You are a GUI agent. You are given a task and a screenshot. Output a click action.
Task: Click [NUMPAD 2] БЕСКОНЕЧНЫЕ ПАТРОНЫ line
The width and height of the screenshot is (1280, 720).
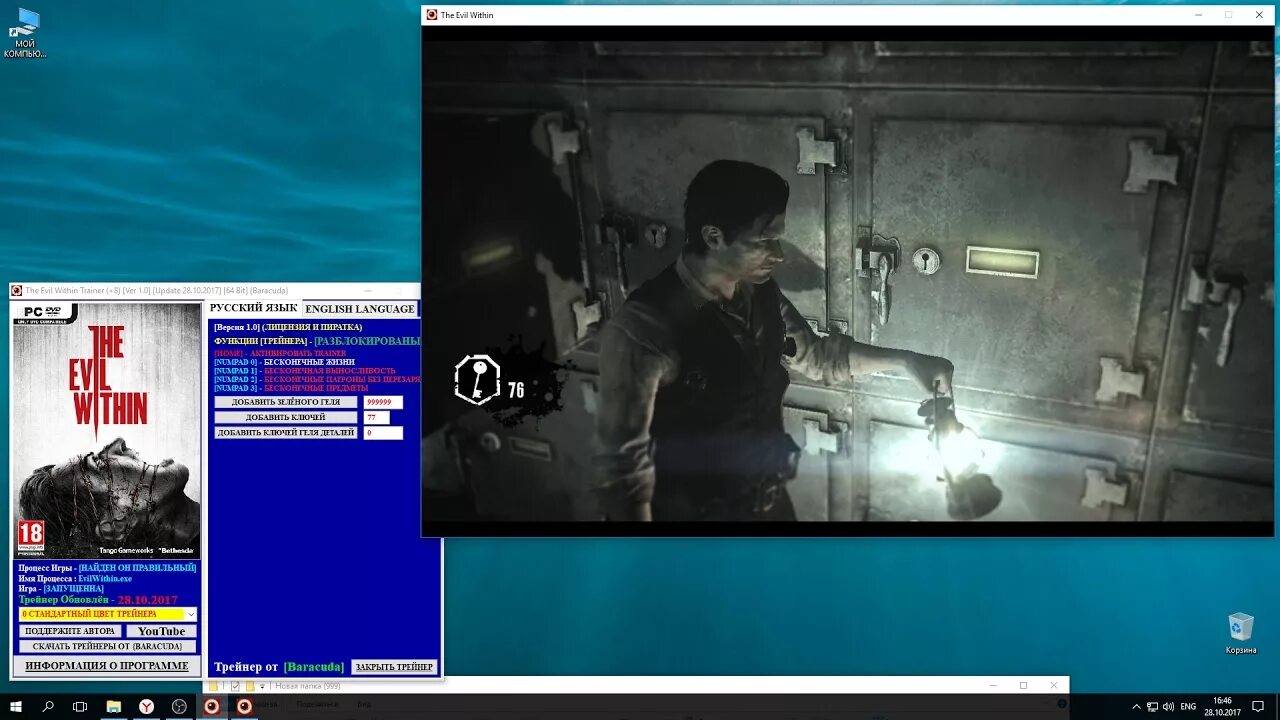click(317, 380)
